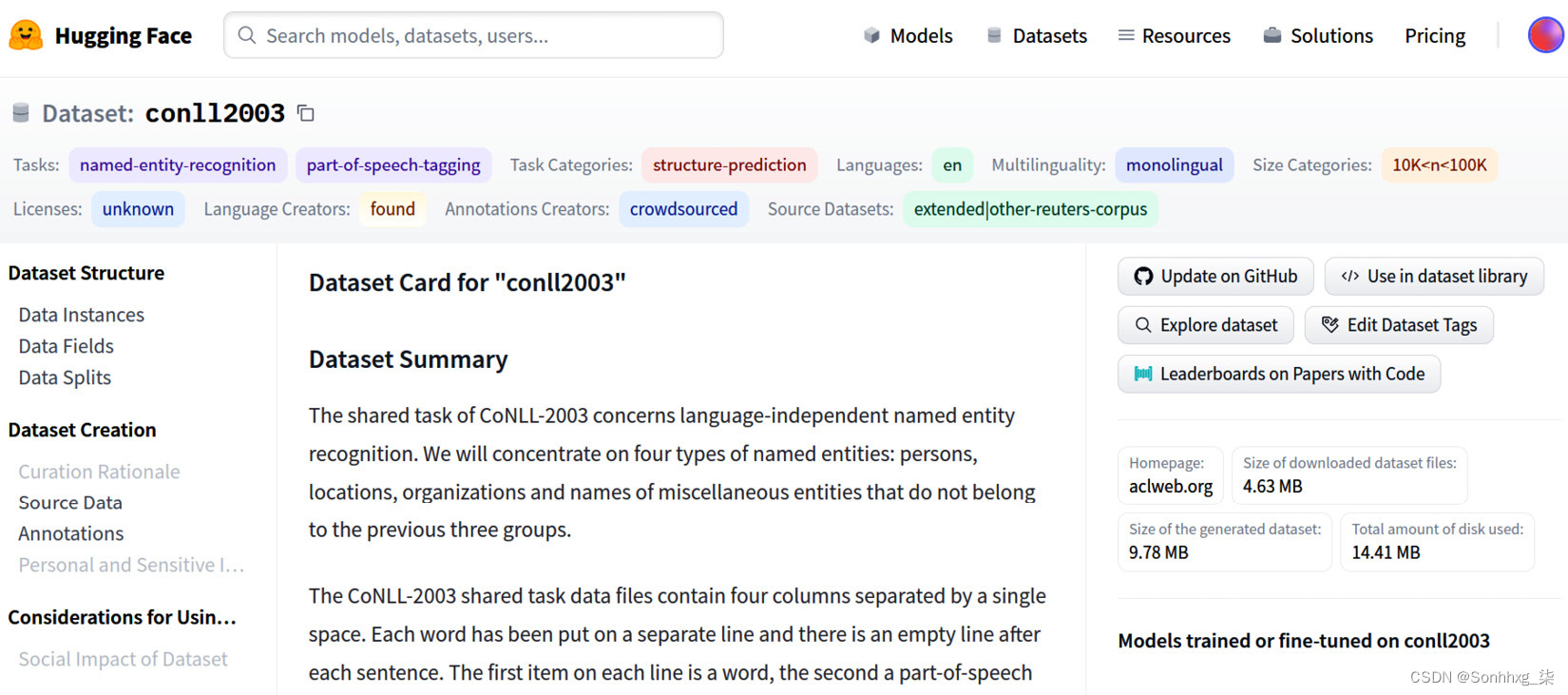1568x695 pixels.
Task: Jump to Personal and Sensitive Information
Action: pyautogui.click(x=131, y=565)
